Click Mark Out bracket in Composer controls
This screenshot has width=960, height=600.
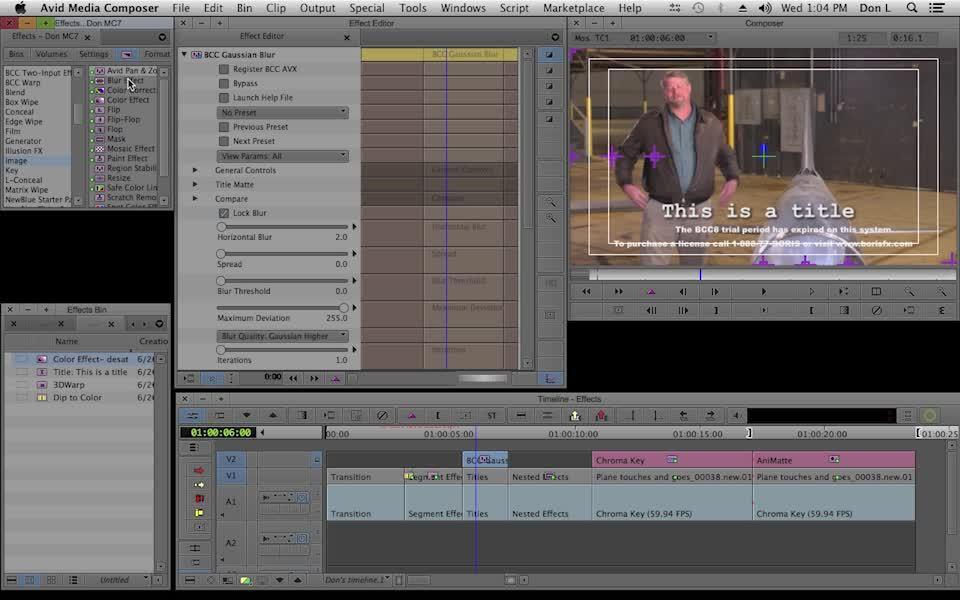pyautogui.click(x=715, y=310)
